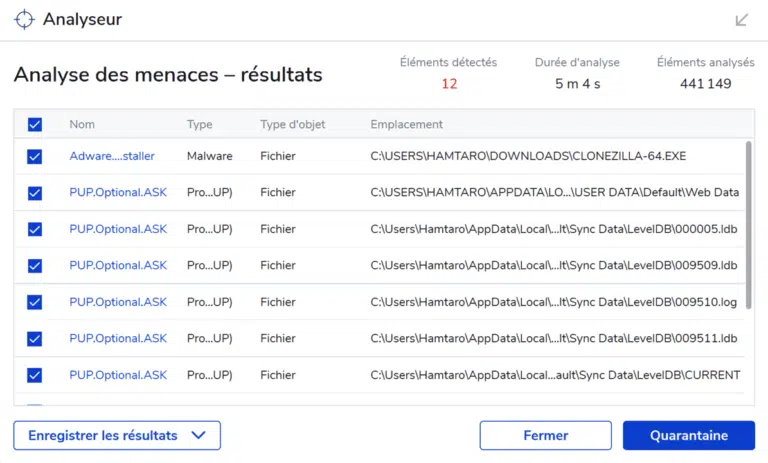The height and width of the screenshot is (463, 768).
Task: Uncheck the CLONEZILLA-64.EXE adware checkbox
Action: [x=35, y=156]
